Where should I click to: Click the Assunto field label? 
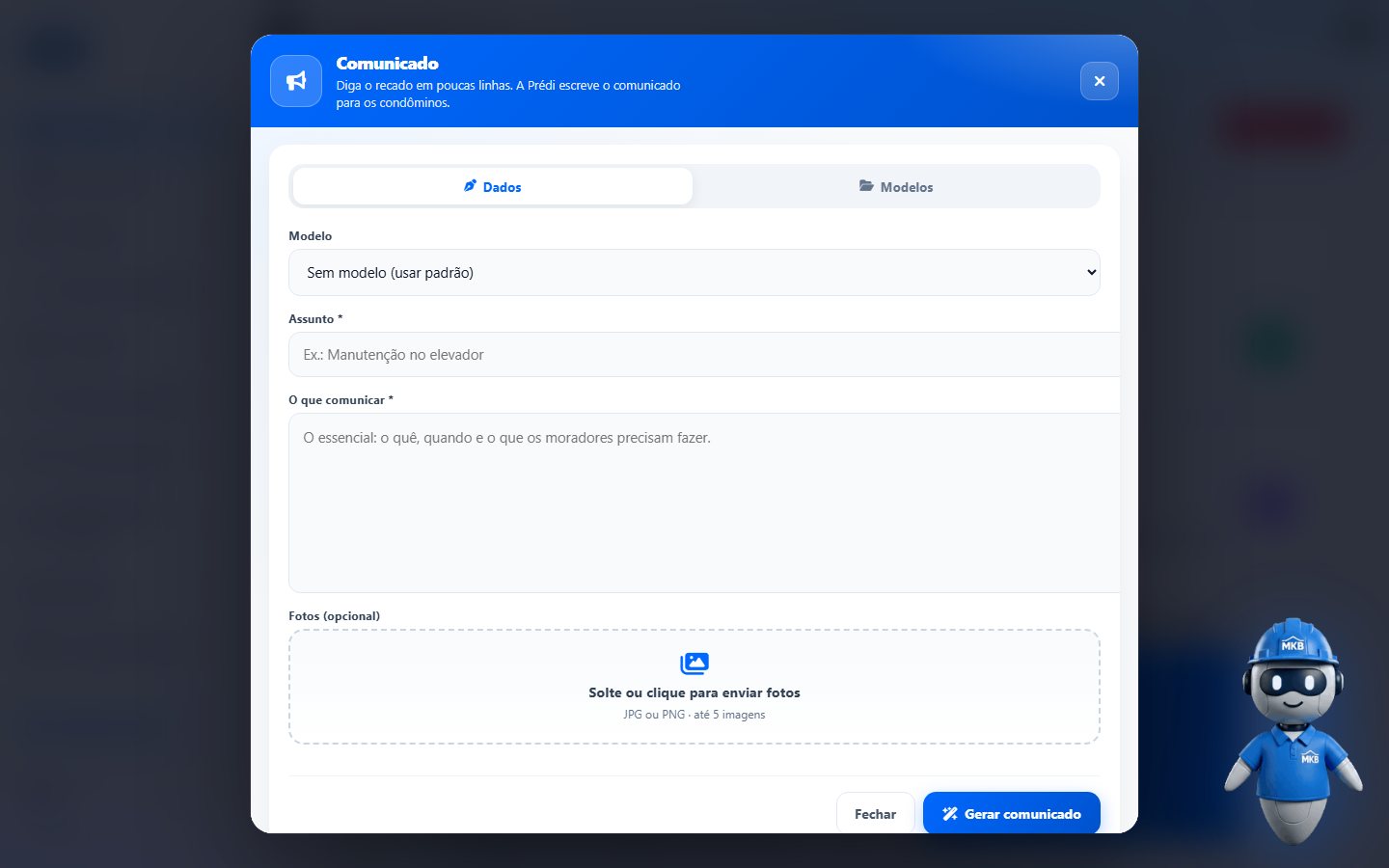point(315,319)
